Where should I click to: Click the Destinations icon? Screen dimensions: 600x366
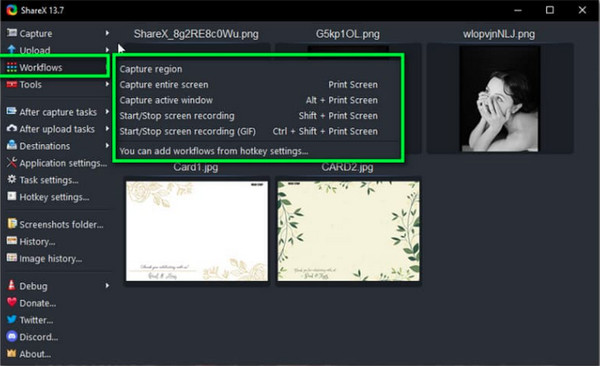coord(12,145)
